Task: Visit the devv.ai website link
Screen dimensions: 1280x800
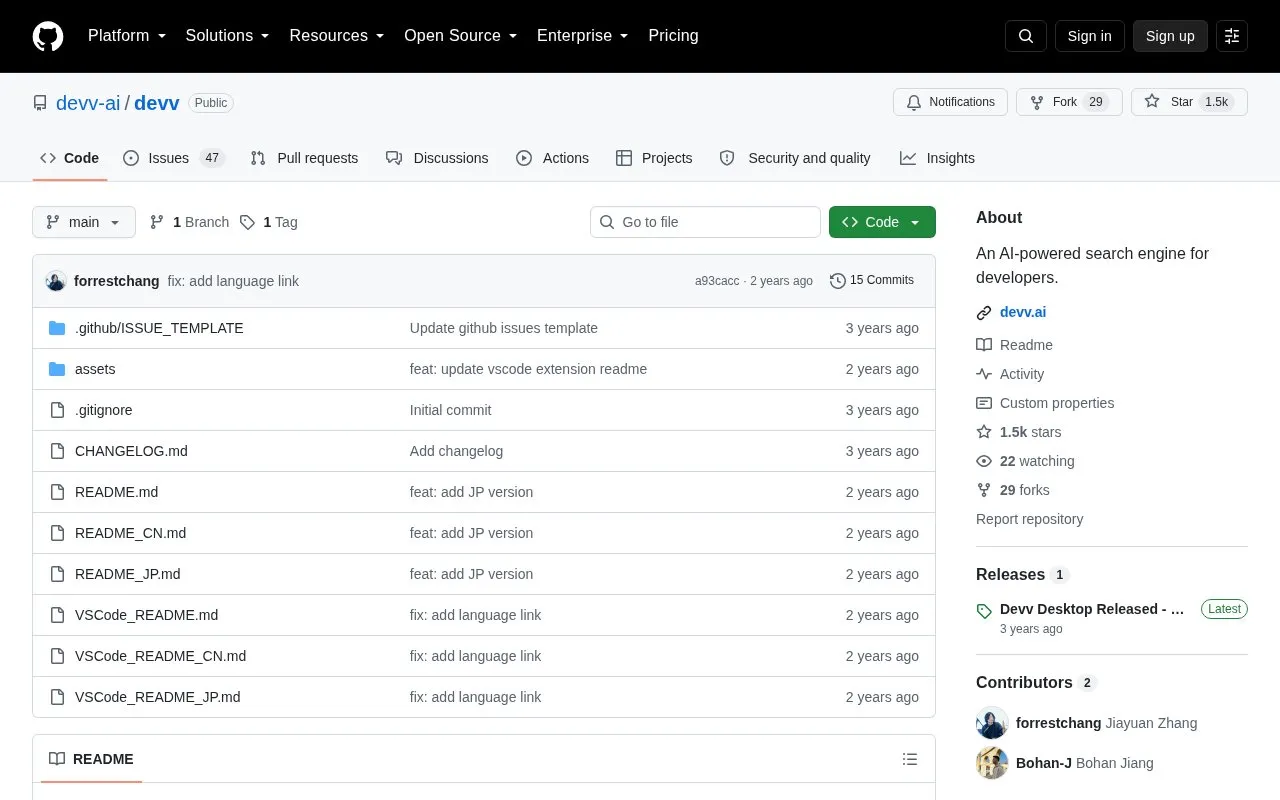Action: click(1023, 312)
